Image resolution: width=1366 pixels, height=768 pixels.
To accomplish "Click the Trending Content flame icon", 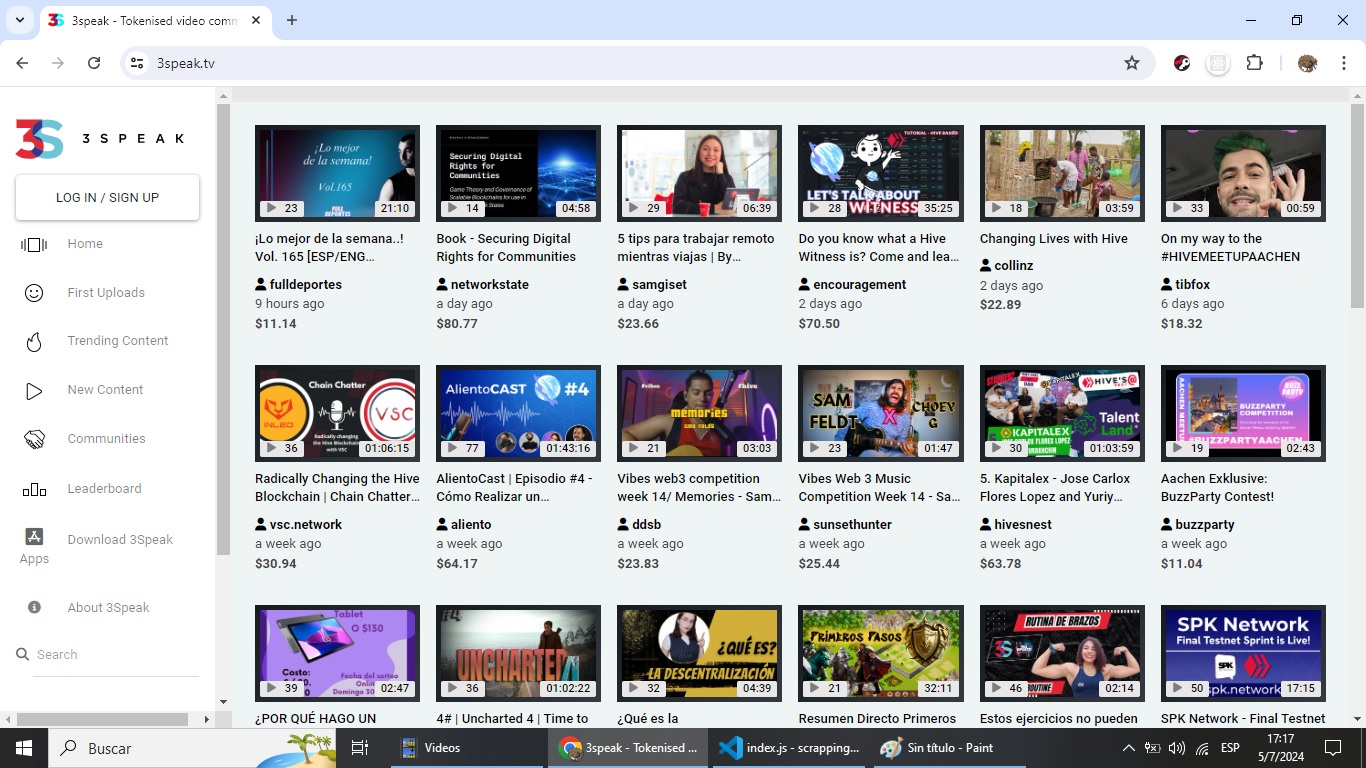I will (x=34, y=342).
